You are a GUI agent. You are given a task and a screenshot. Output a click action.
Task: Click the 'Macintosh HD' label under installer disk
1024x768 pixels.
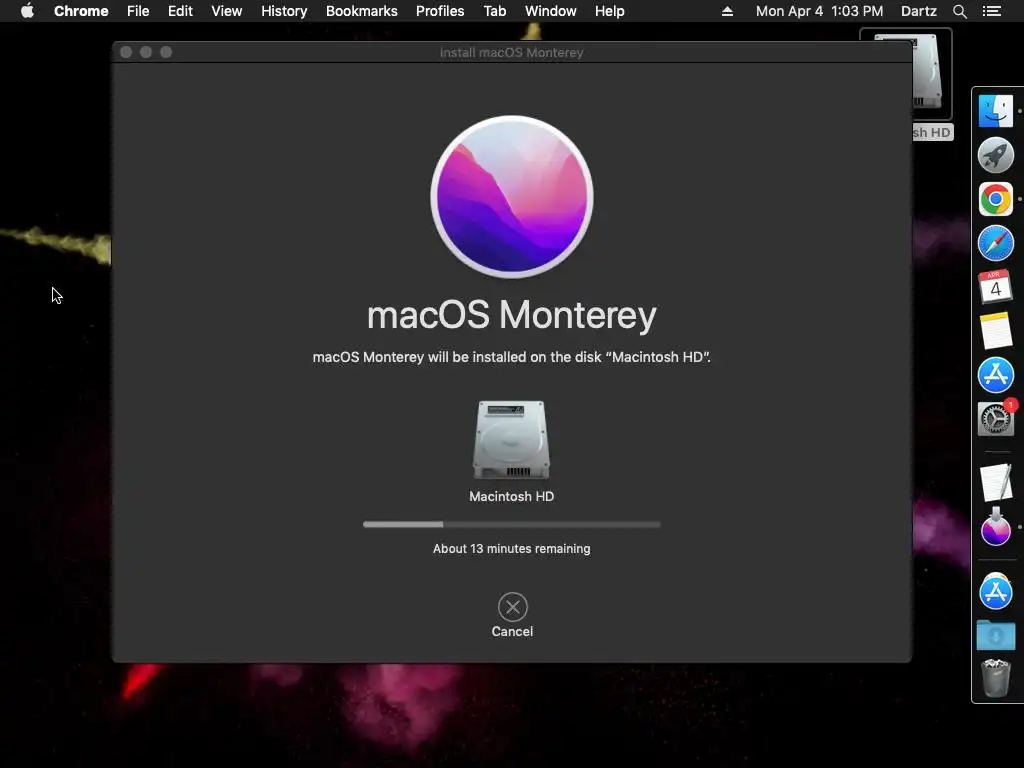[511, 496]
